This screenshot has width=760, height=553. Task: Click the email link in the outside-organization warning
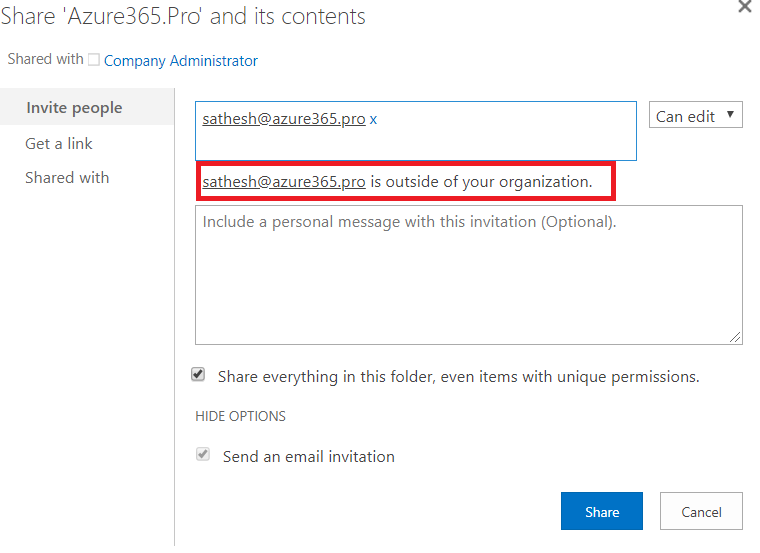tap(283, 182)
